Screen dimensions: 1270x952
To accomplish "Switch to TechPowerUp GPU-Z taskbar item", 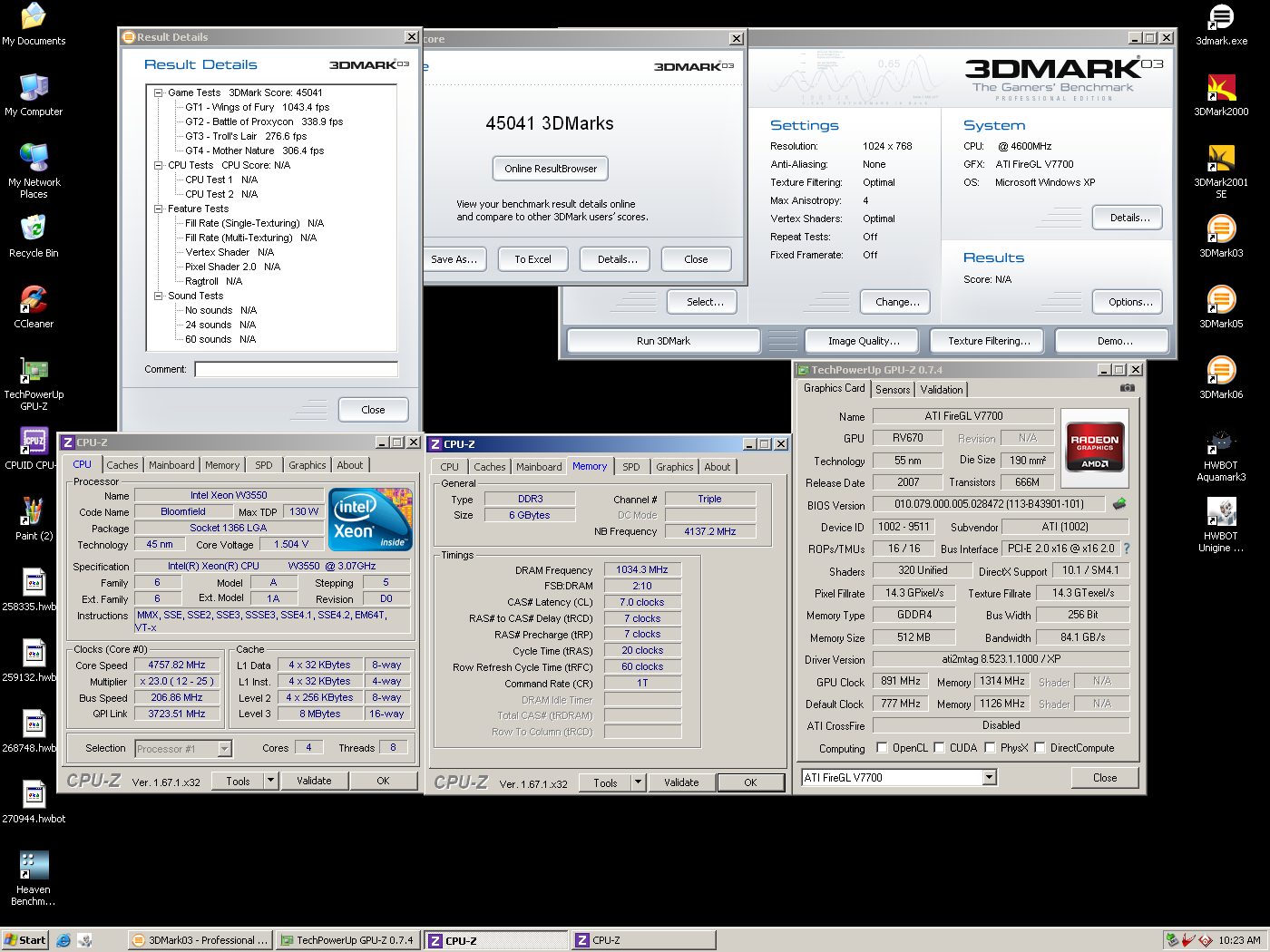I will pyautogui.click(x=348, y=940).
